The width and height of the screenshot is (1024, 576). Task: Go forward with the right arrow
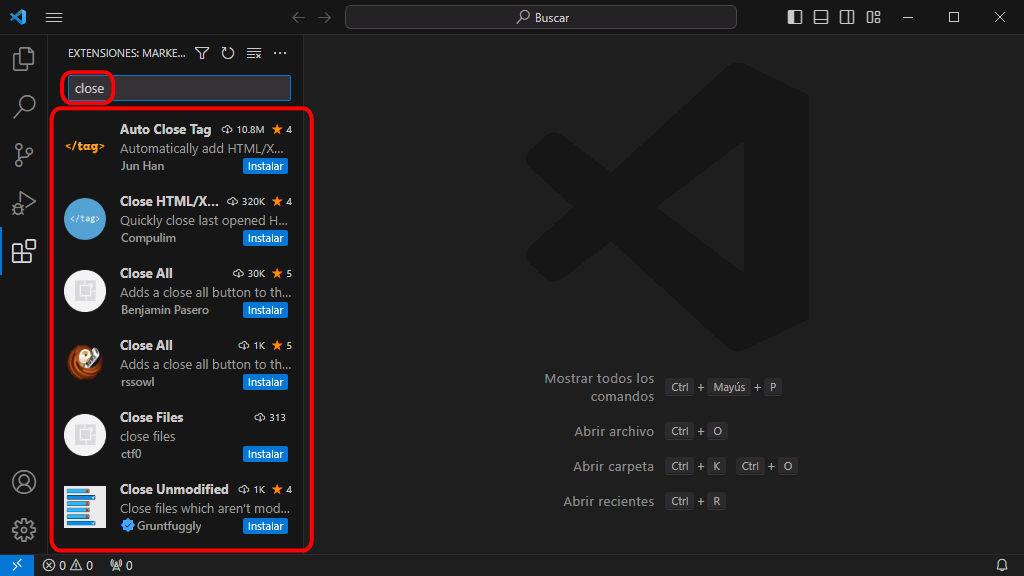[325, 18]
